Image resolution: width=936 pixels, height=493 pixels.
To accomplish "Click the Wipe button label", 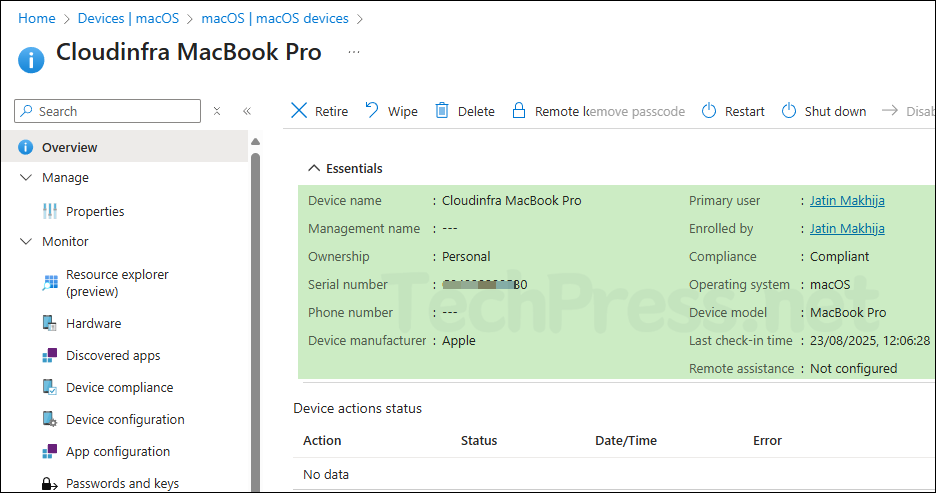I will 402,112.
